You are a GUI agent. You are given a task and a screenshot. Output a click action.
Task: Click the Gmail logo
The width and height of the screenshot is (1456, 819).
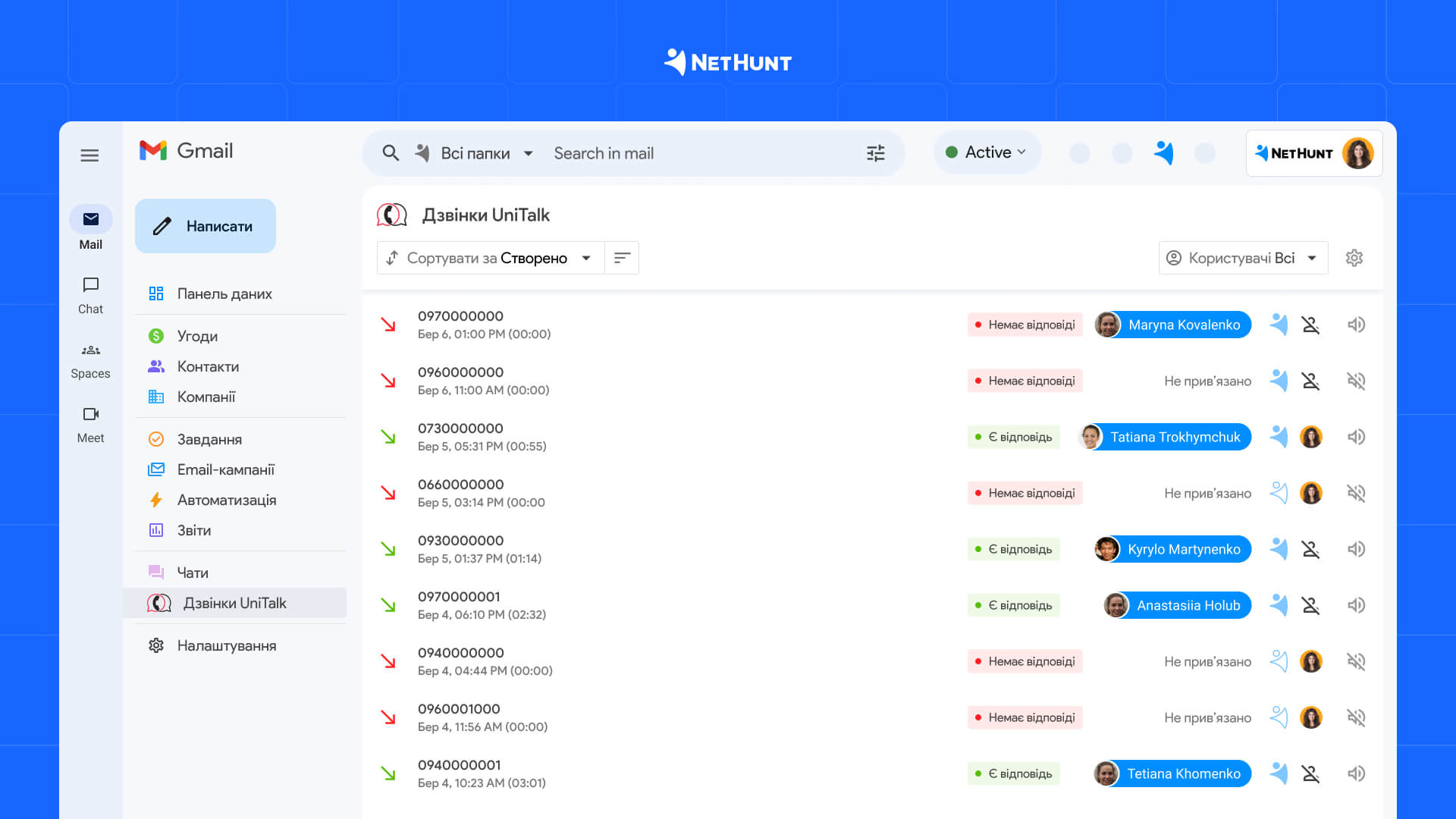click(186, 151)
